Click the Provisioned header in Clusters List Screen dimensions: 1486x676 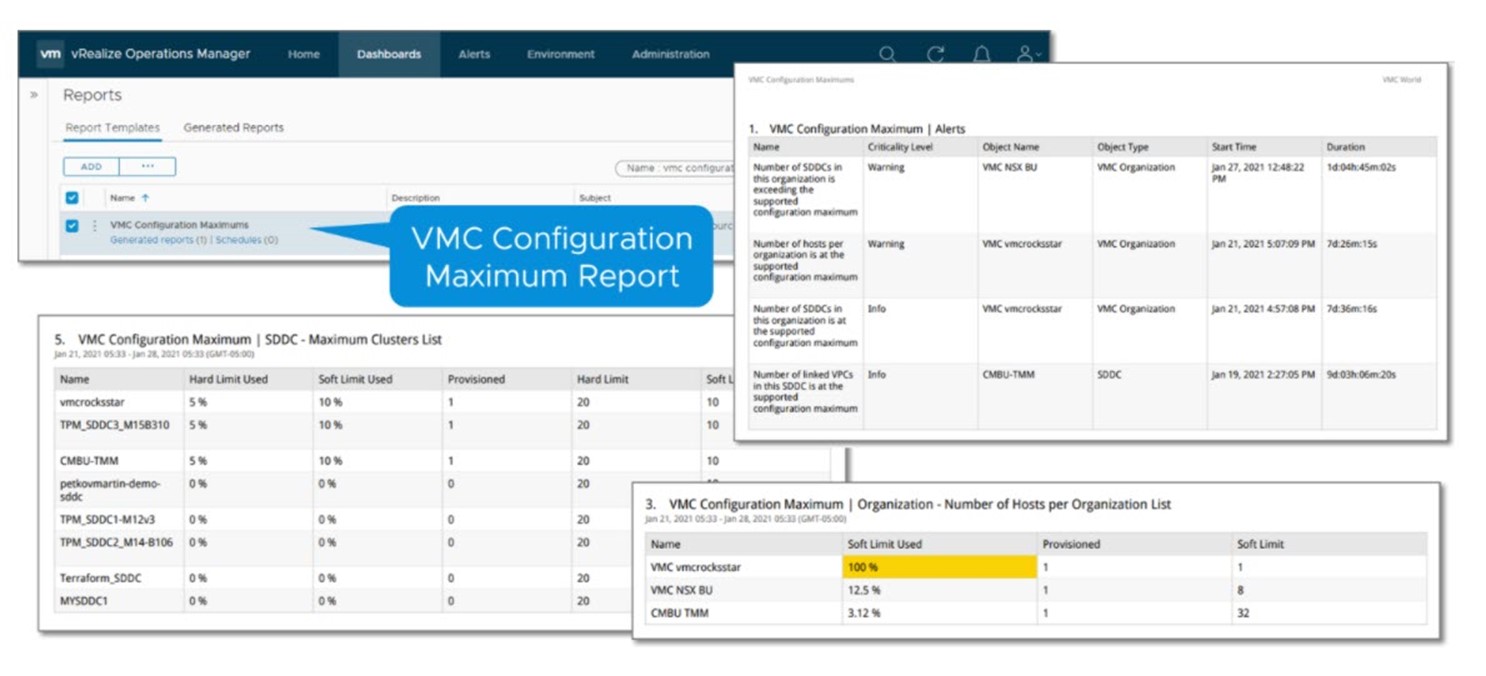(476, 380)
